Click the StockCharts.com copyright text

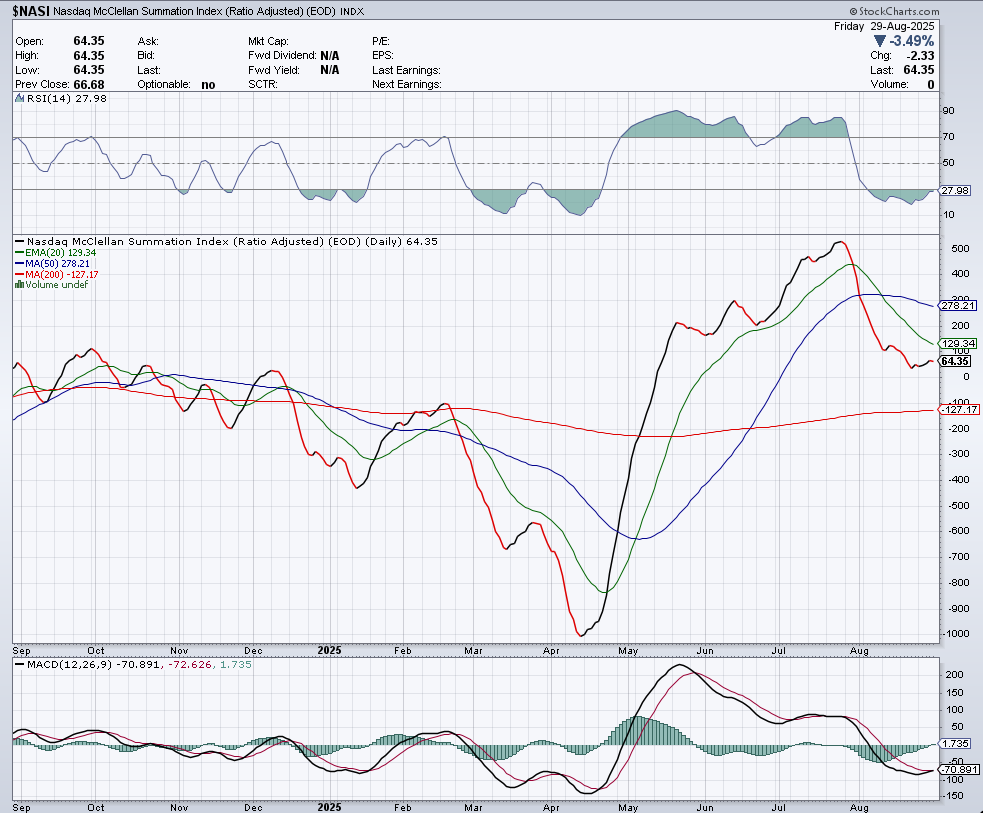pyautogui.click(x=895, y=11)
